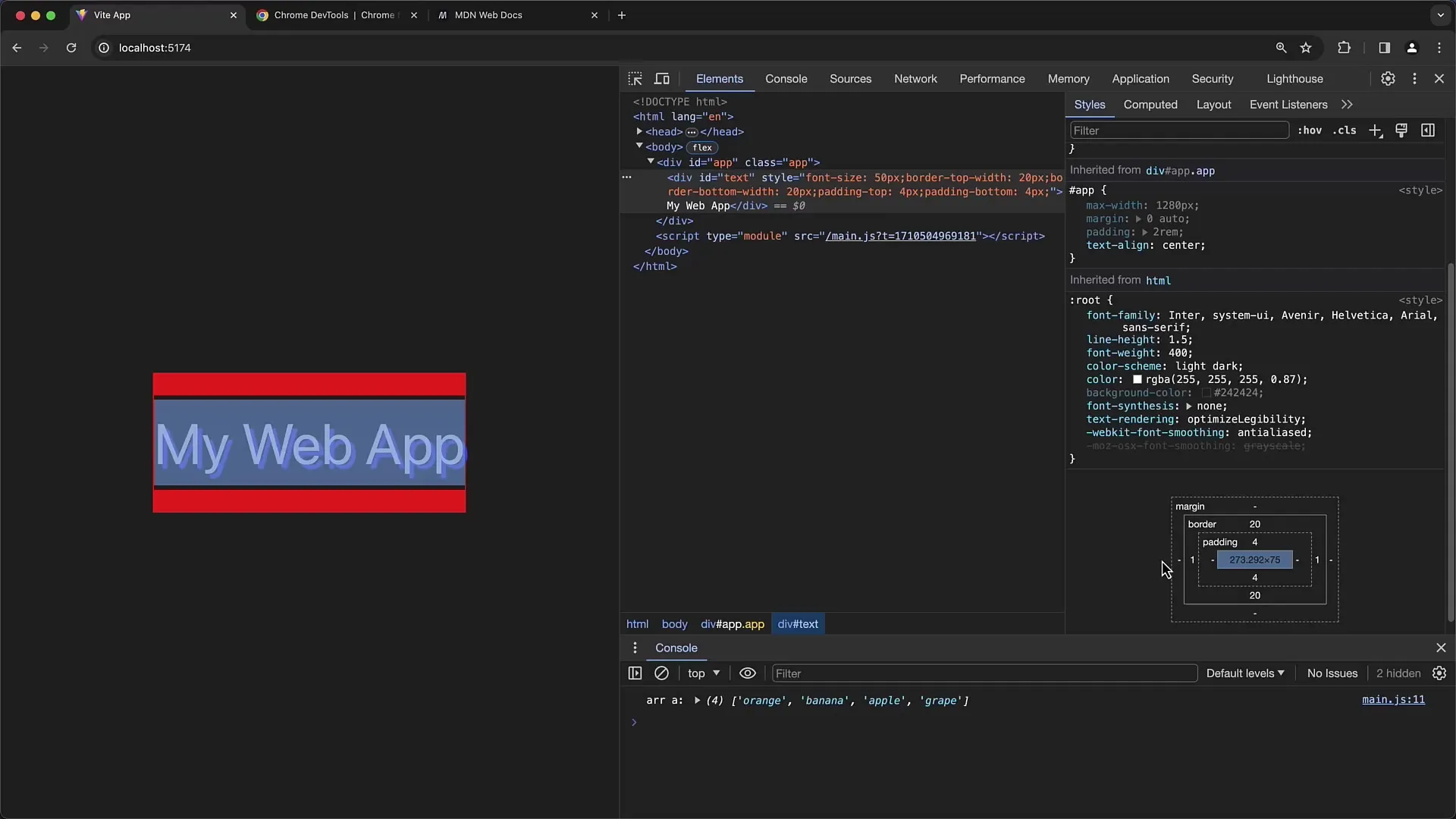This screenshot has height=819, width=1456.
Task: Select the html breadcrumb
Action: [x=637, y=624]
